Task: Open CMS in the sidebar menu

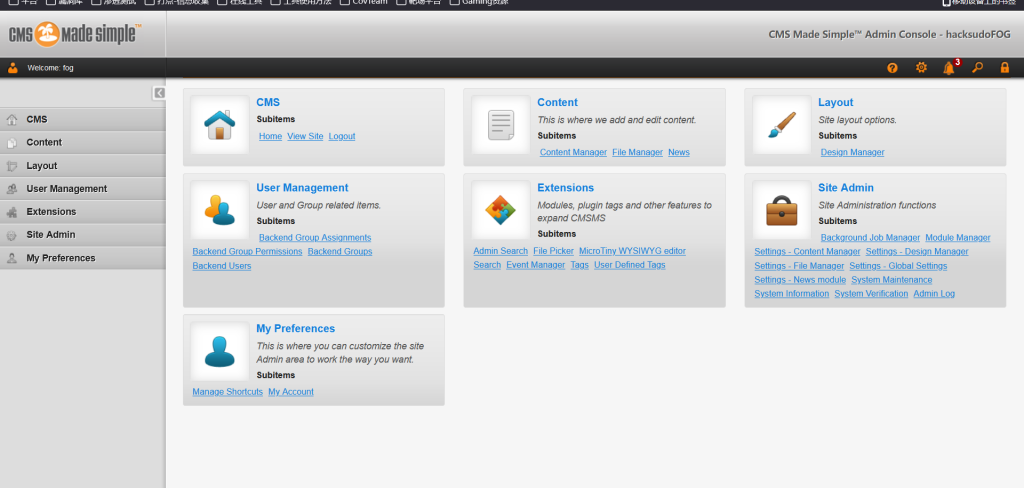Action: tap(82, 120)
